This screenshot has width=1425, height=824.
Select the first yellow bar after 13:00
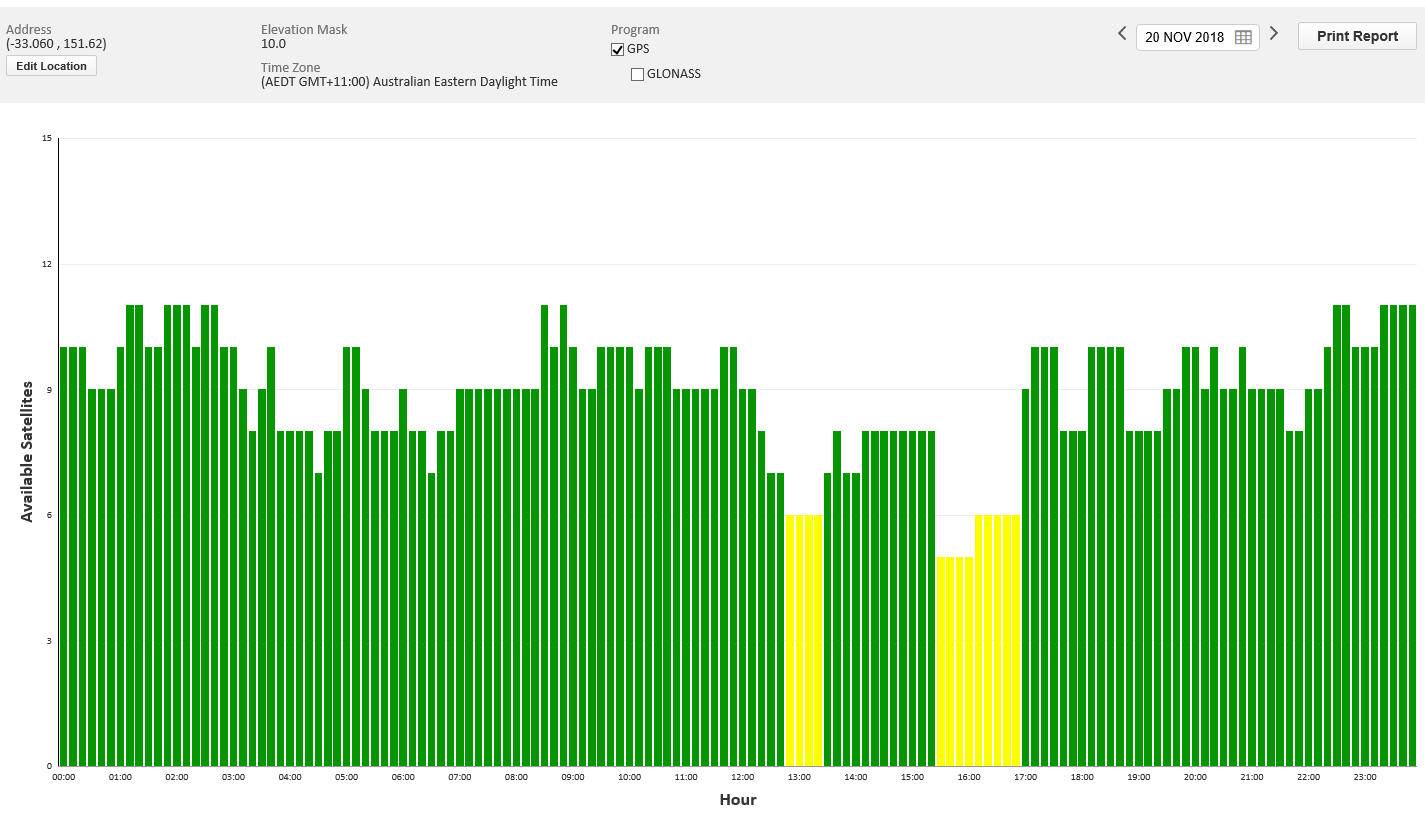(790, 640)
